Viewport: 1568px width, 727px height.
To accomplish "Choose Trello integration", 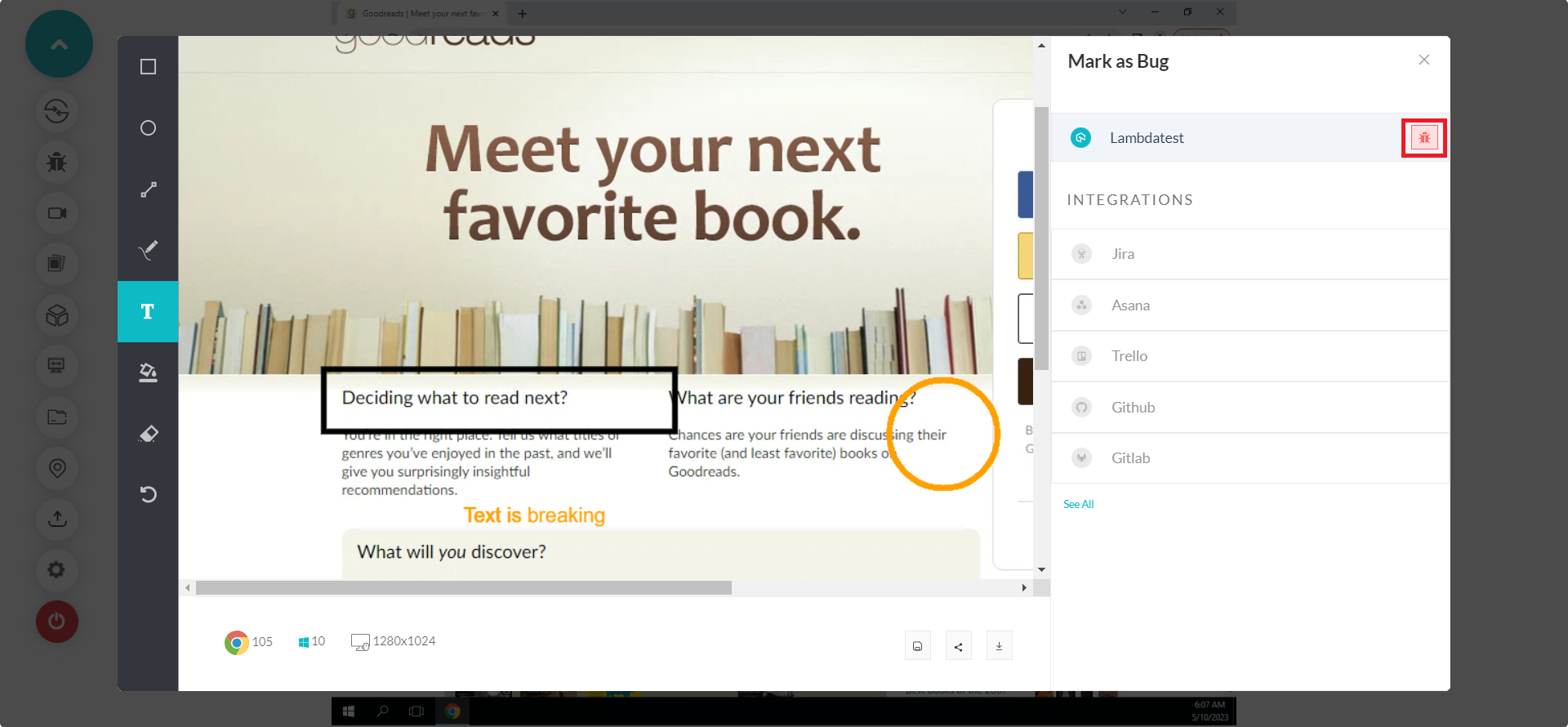I will [x=1129, y=356].
